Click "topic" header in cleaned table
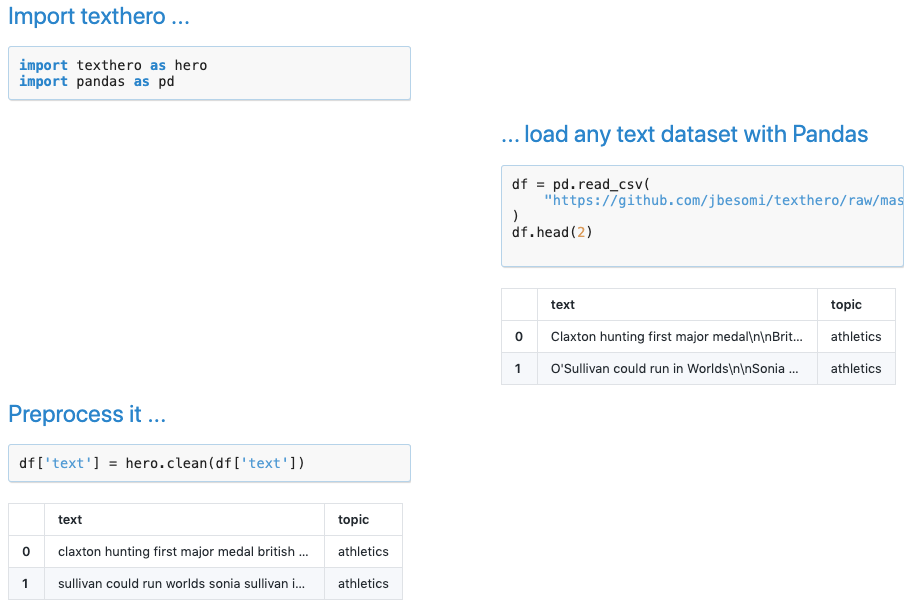 353,519
